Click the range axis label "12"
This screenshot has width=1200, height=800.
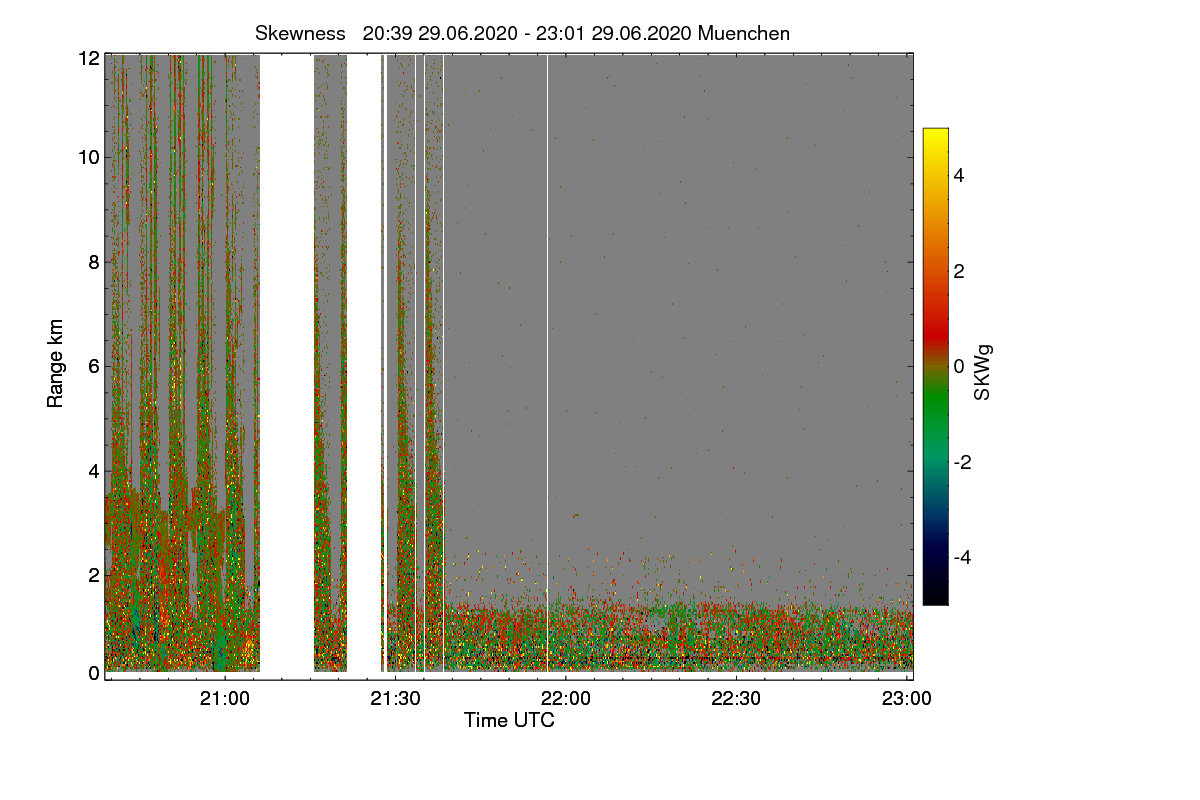point(89,59)
